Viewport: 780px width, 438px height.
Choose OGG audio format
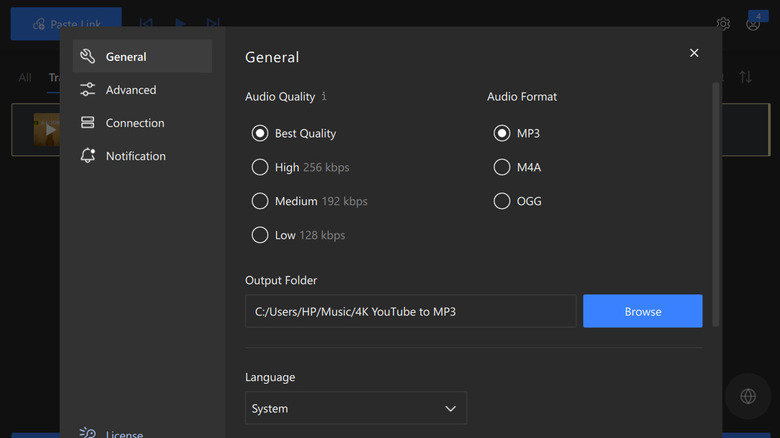point(502,201)
